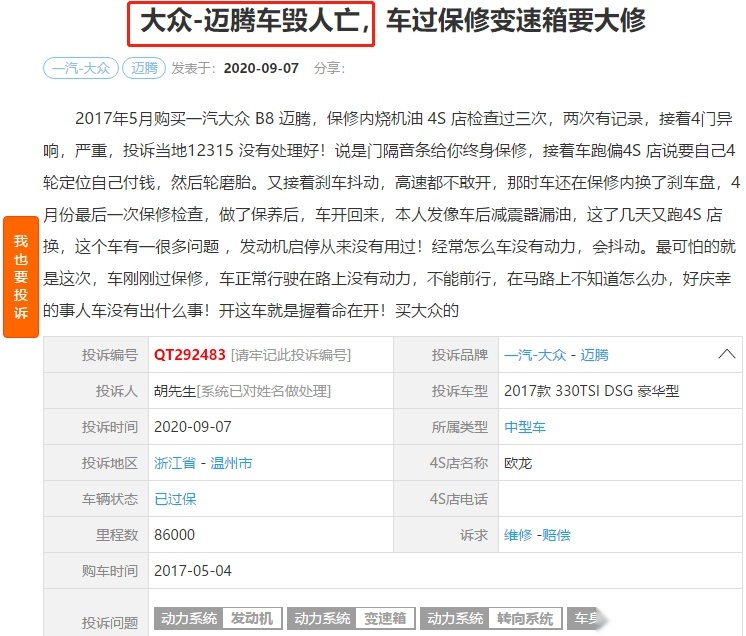
Task: Click the publish date 2020-09-07 near the tags
Action: coord(261,68)
